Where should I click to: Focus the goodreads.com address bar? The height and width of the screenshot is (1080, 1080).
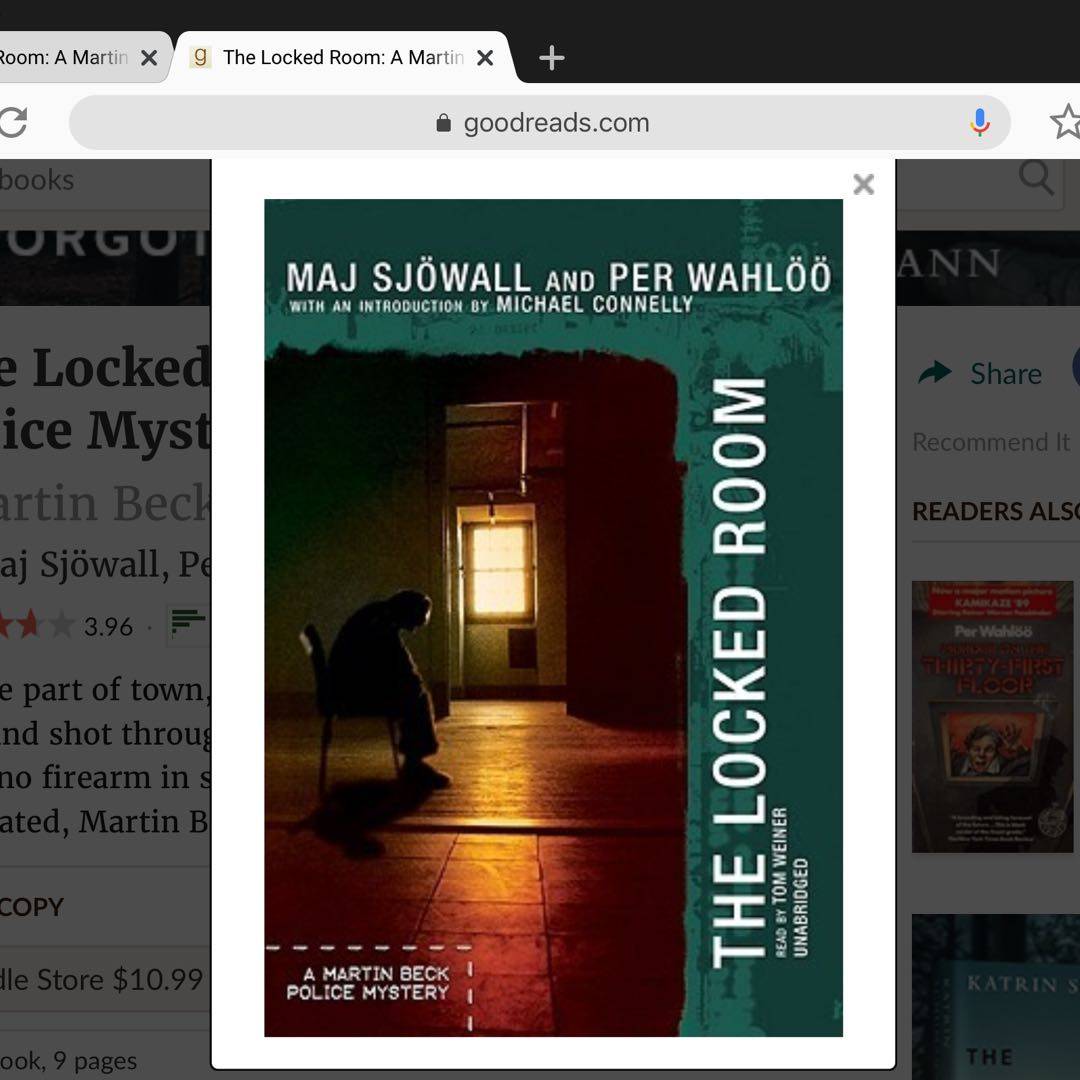tap(555, 123)
